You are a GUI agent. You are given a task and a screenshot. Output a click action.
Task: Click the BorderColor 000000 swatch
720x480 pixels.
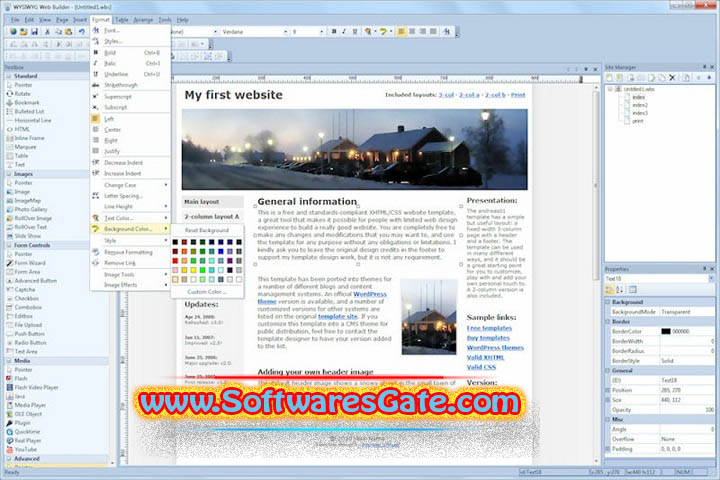(666, 331)
